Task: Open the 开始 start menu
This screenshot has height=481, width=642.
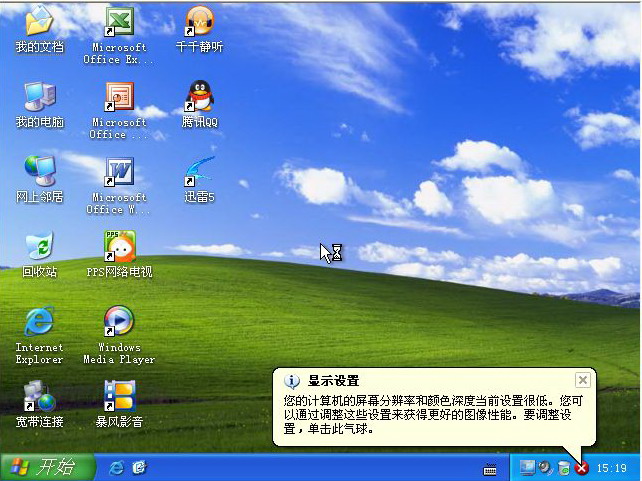Action: pos(47,467)
